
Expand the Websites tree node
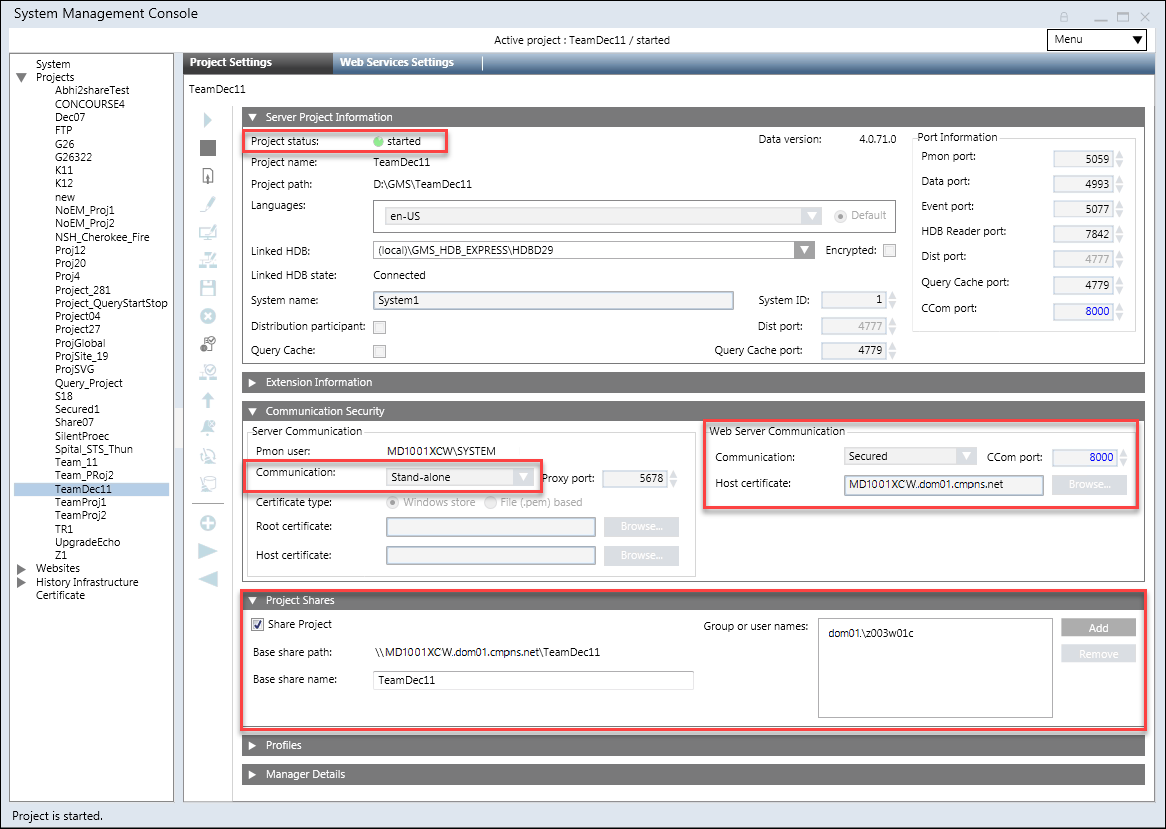(22, 568)
